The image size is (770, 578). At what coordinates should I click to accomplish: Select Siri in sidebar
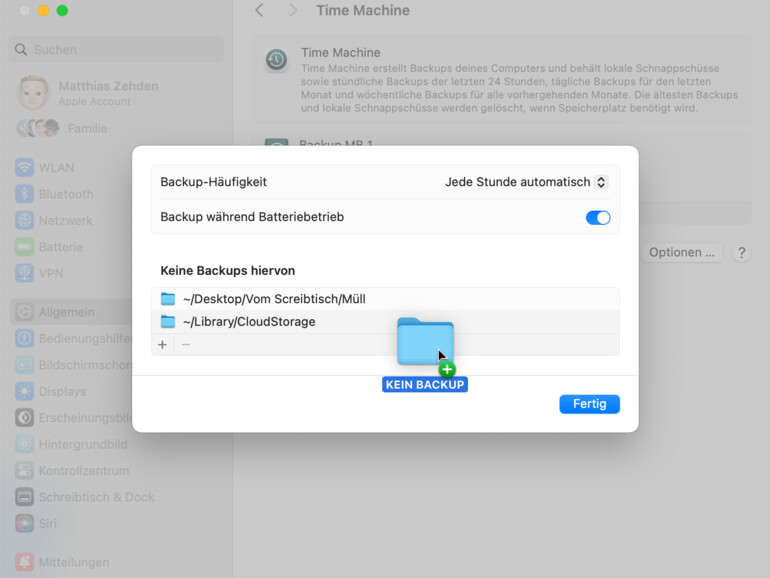click(x=48, y=524)
